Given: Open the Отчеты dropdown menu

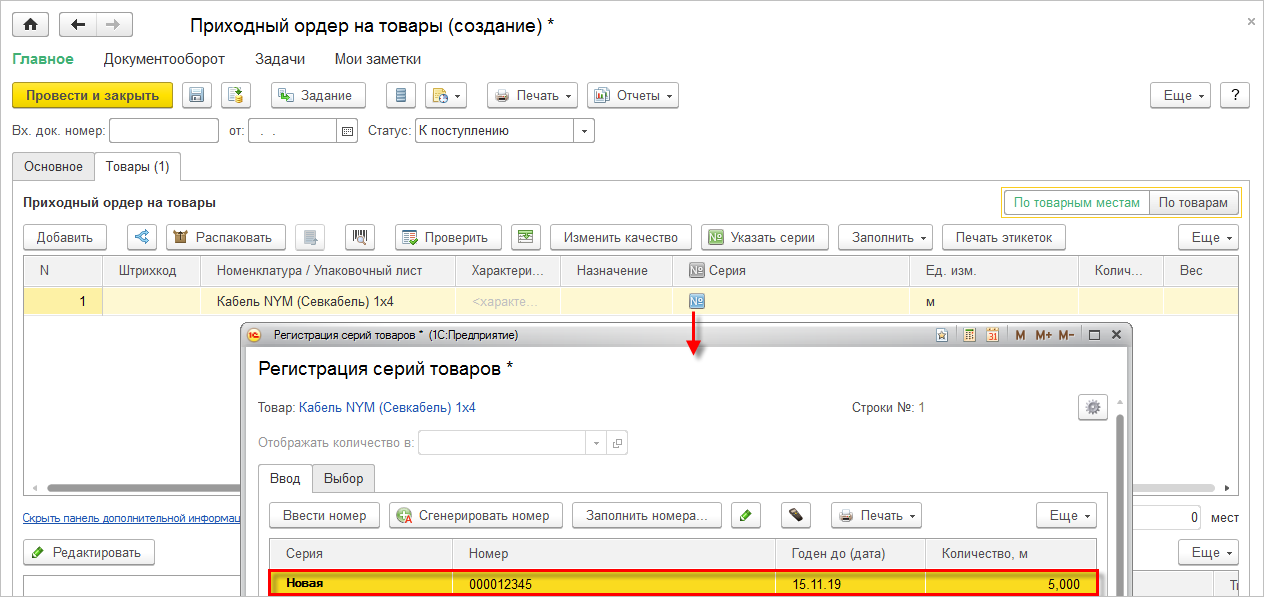Looking at the screenshot, I should (x=632, y=95).
